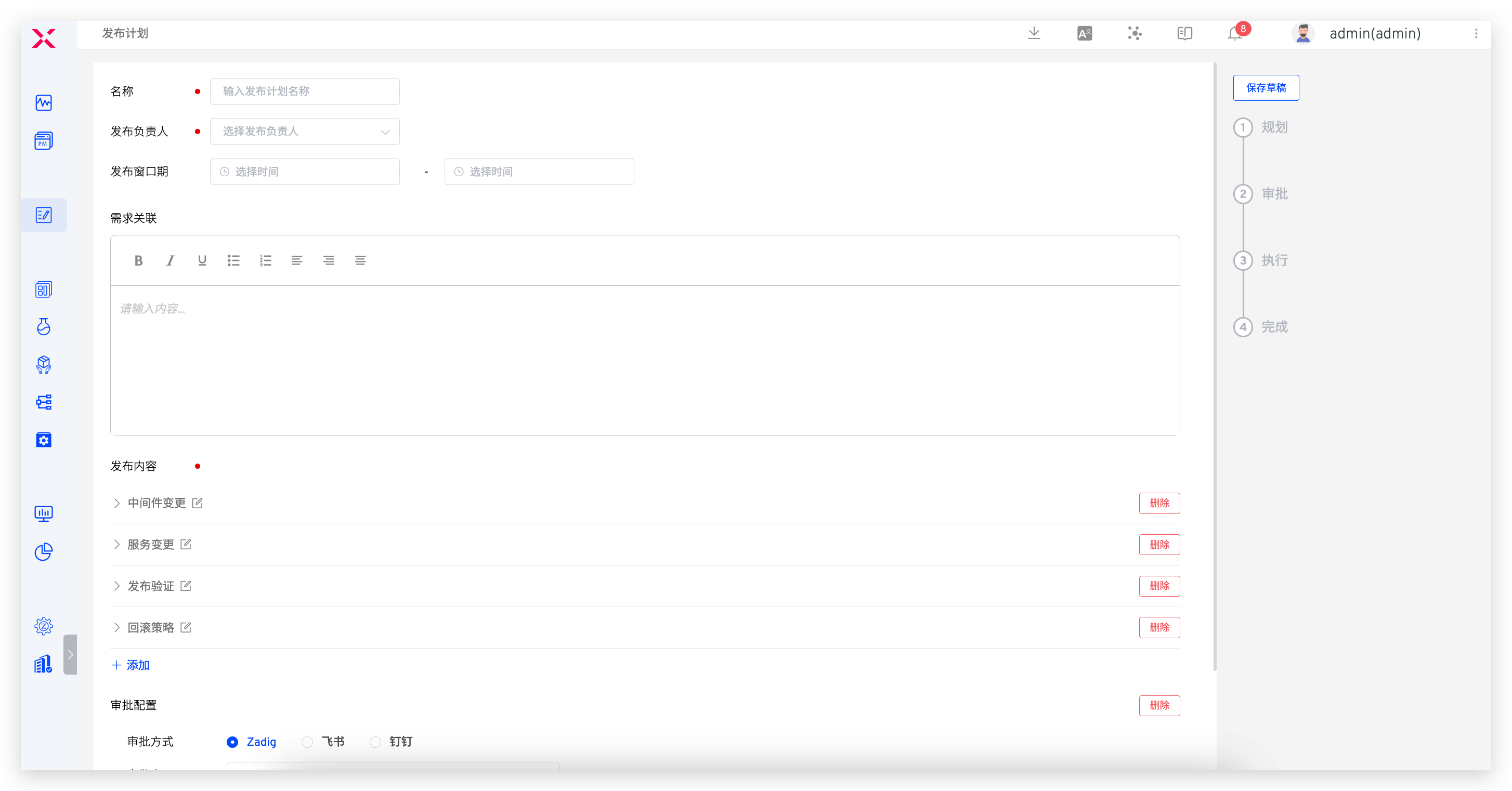Switch language with the translate icon
Screen dimensions: 1512x791
[x=1085, y=33]
